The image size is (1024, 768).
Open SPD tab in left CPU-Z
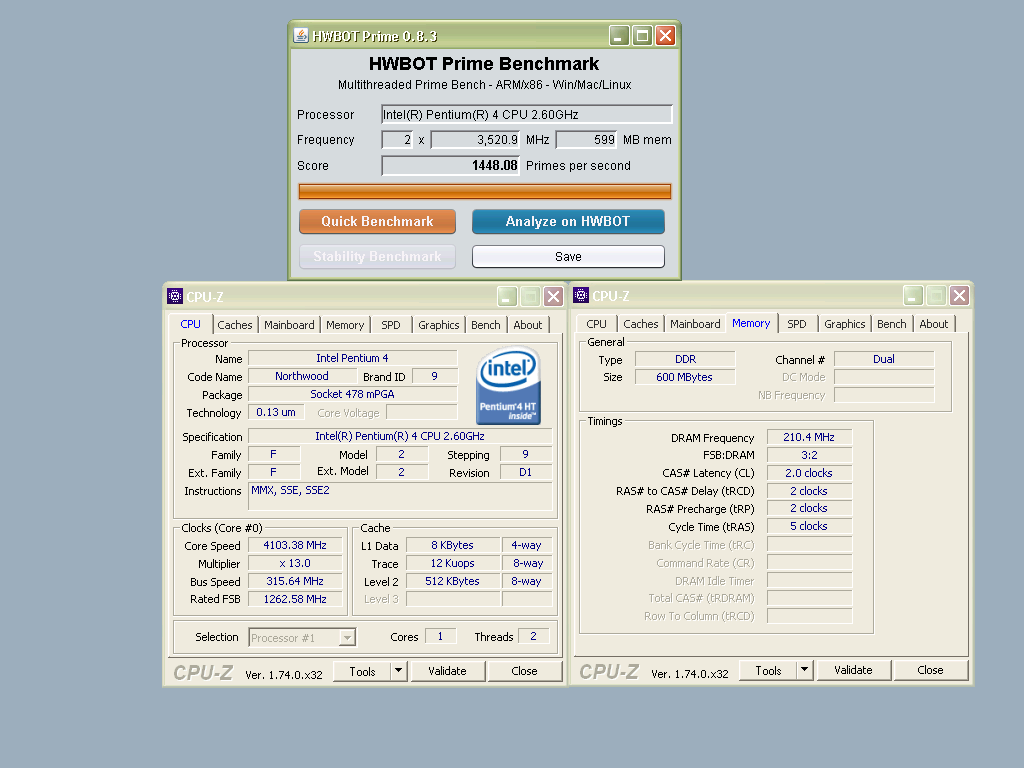(391, 325)
